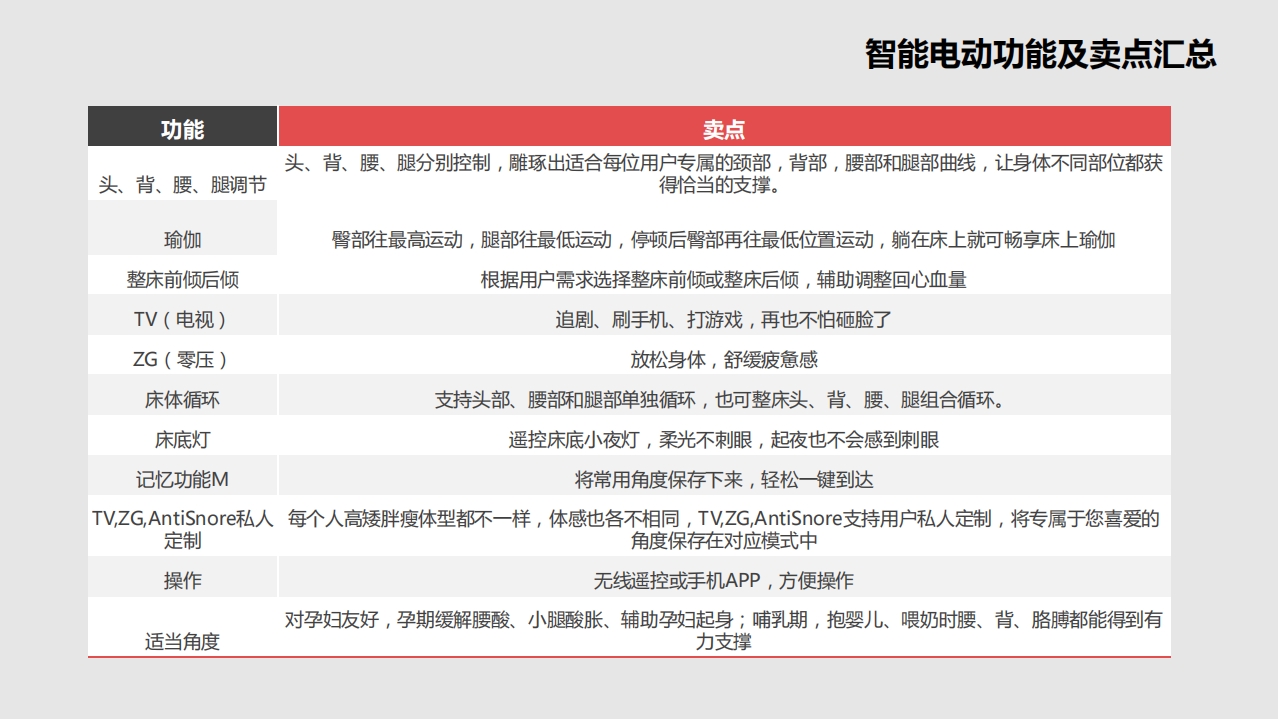Click the slide title 智能电动功能及卖点汇总
This screenshot has height=719, width=1278.
pyautogui.click(x=1040, y=54)
